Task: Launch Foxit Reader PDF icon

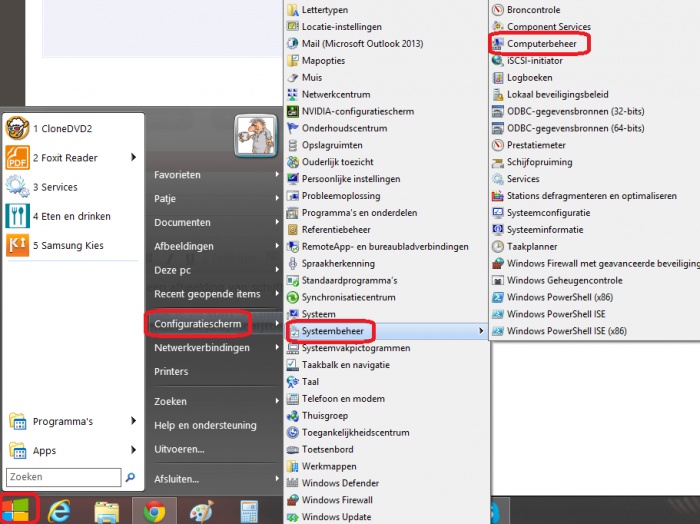Action: [17, 158]
